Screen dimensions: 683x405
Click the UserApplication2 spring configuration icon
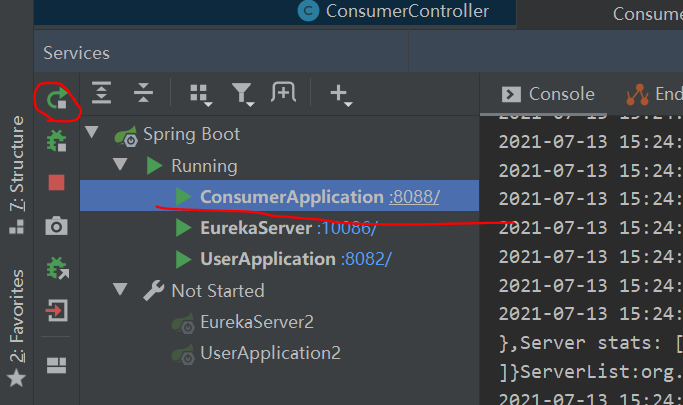point(183,354)
